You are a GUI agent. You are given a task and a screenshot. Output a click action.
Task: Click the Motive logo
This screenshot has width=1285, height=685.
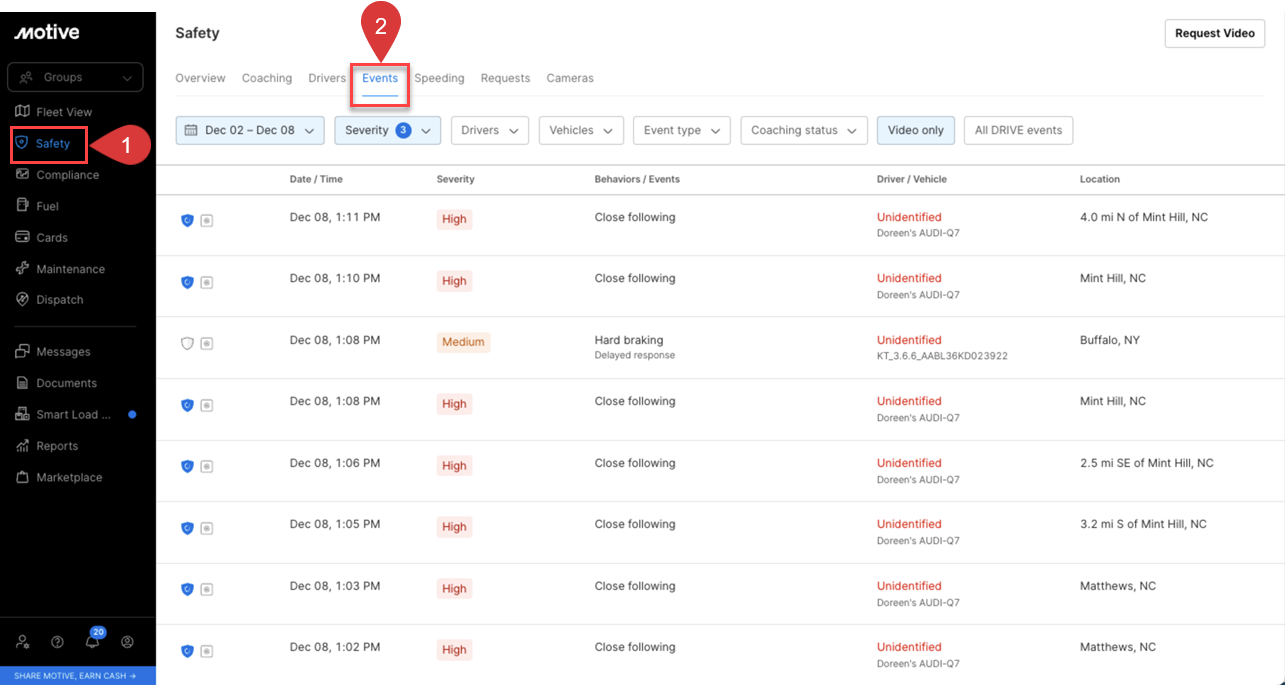(47, 33)
